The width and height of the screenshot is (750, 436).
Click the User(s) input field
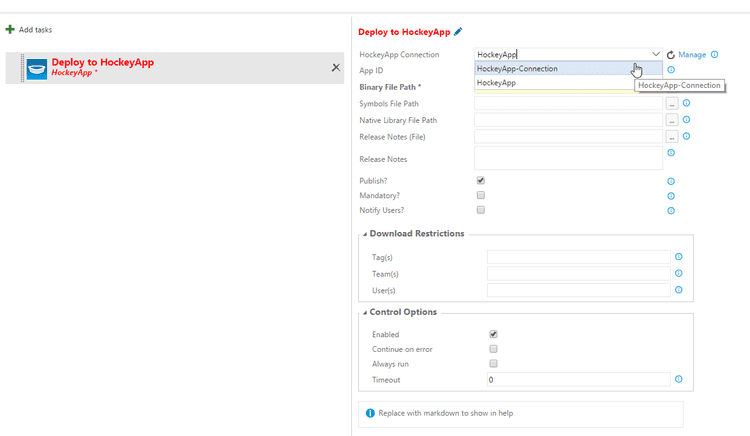(x=579, y=290)
